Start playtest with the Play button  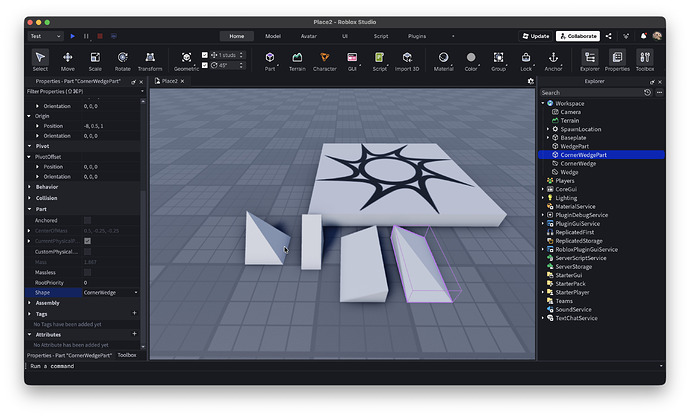coord(73,36)
